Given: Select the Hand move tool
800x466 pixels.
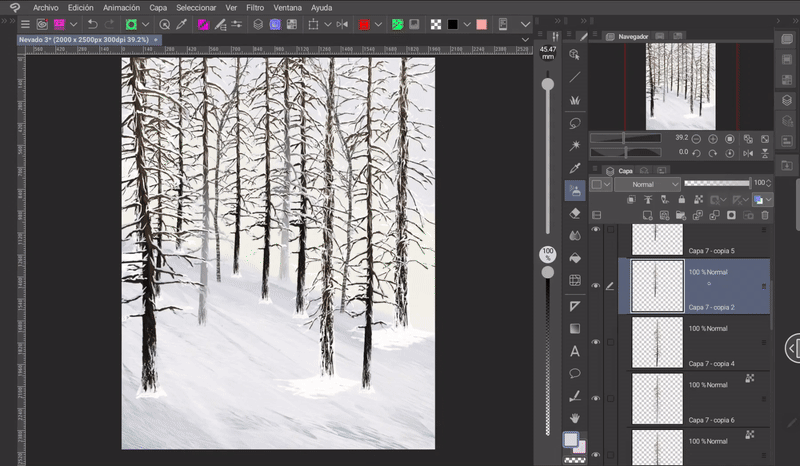Looking at the screenshot, I should tap(575, 418).
